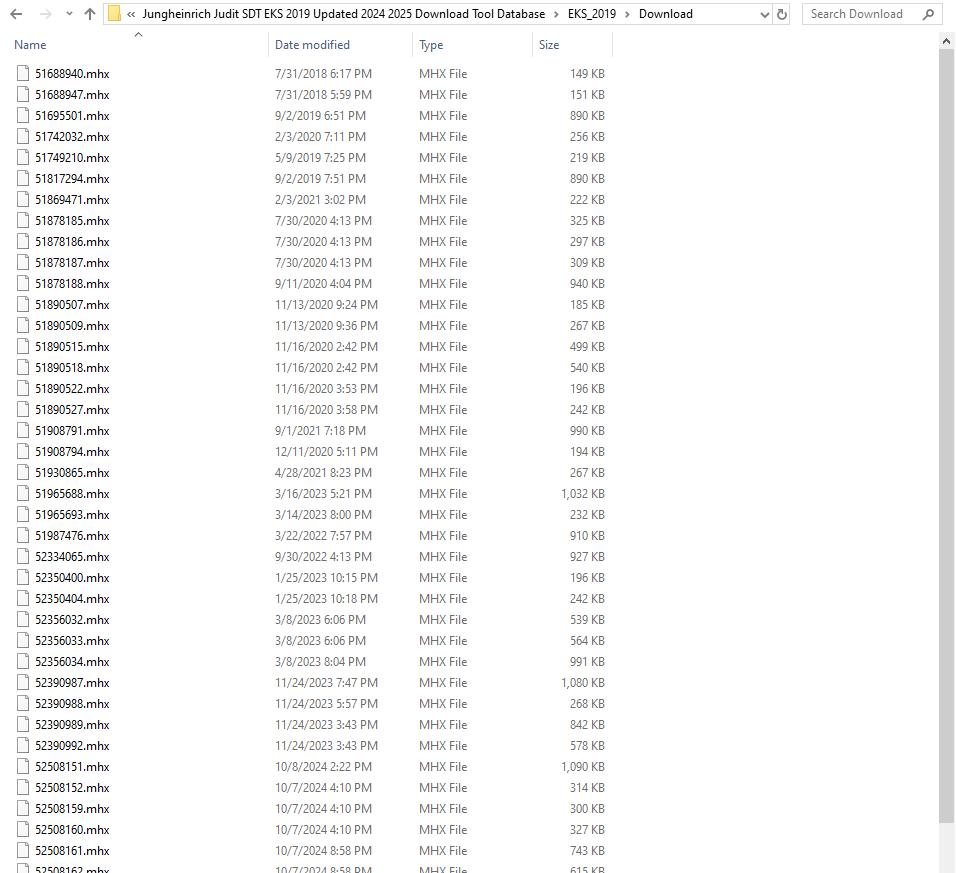Select file name 51965693.mhx
Viewport: 956px width, 873px height.
pos(72,515)
